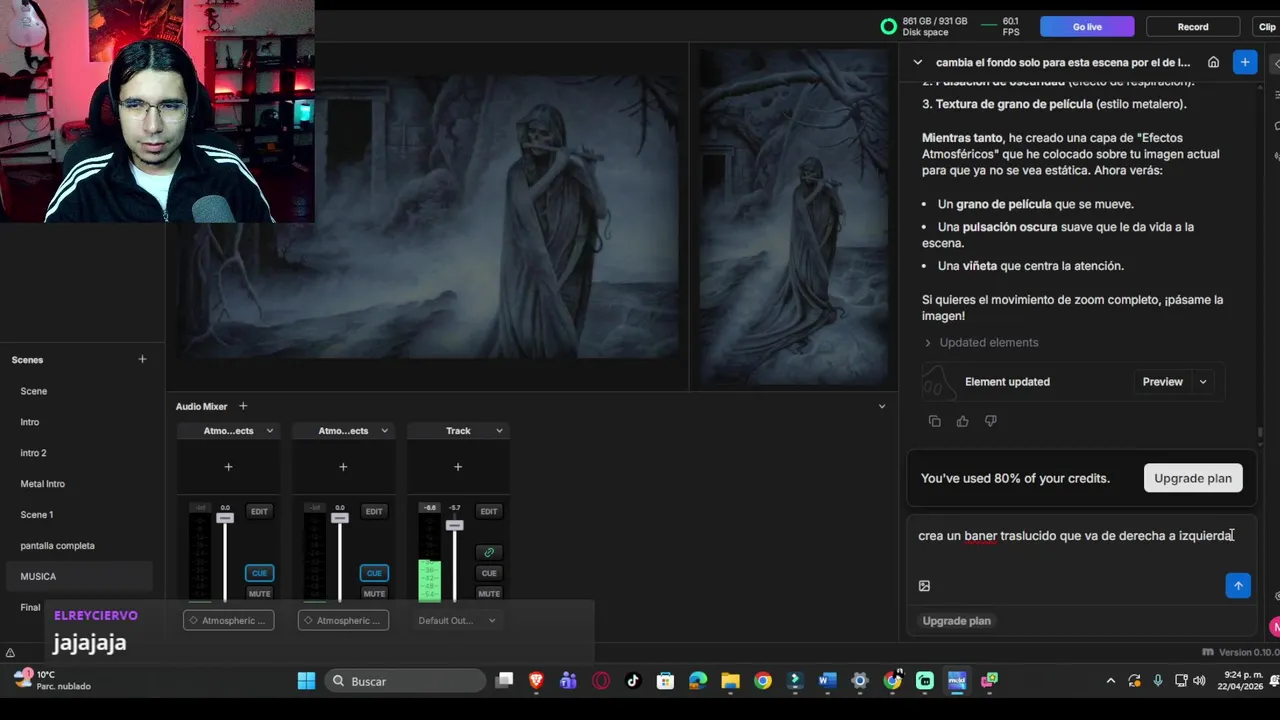This screenshot has height=720, width=1280.
Task: Click the Track channel volume fader
Action: point(455,525)
